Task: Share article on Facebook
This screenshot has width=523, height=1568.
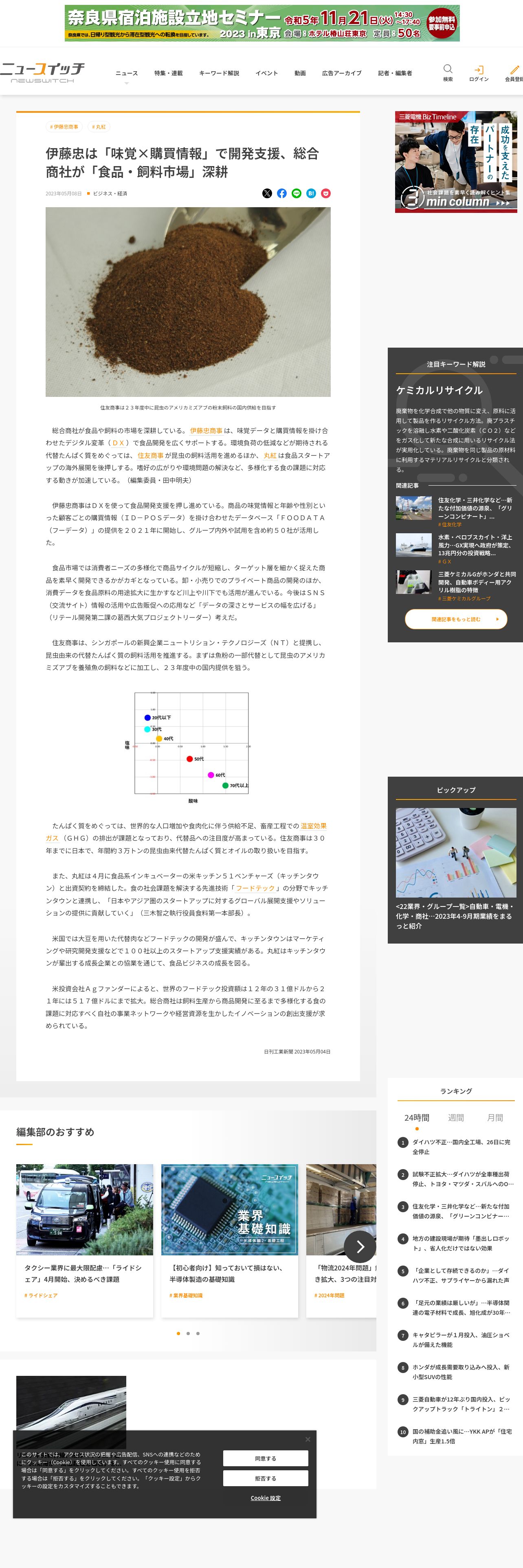Action: (282, 194)
